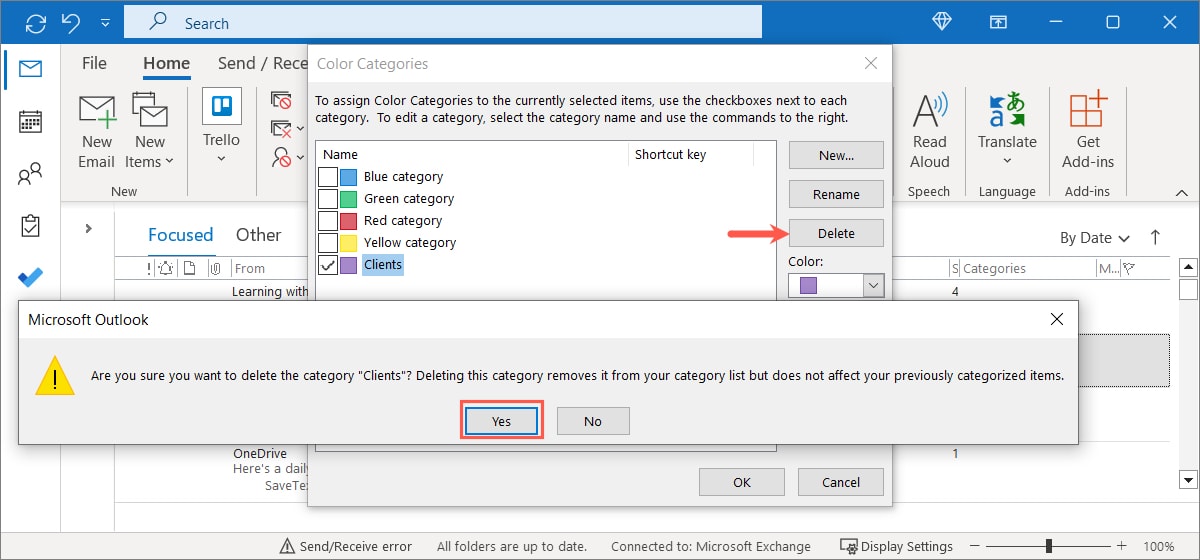Viewport: 1200px width, 560px height.
Task: Collapse the ribbon with chevron arrow
Action: tap(1183, 191)
